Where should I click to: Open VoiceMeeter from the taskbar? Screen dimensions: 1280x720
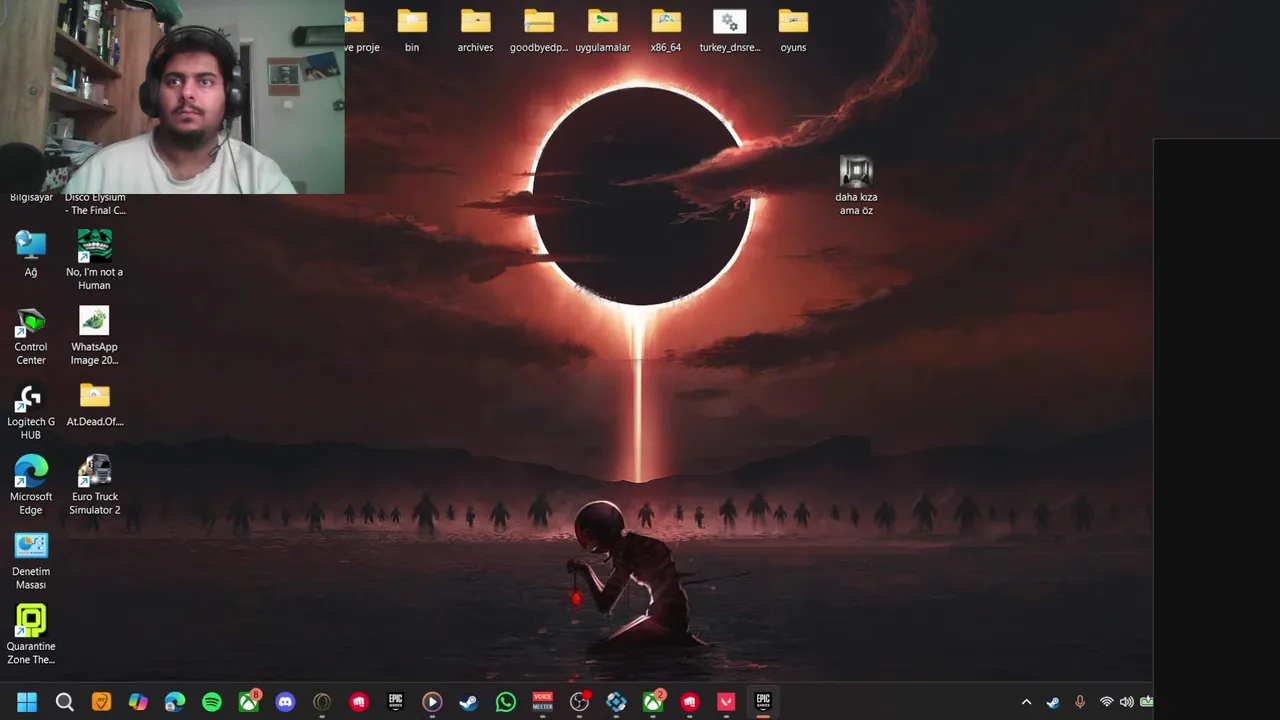pyautogui.click(x=542, y=702)
